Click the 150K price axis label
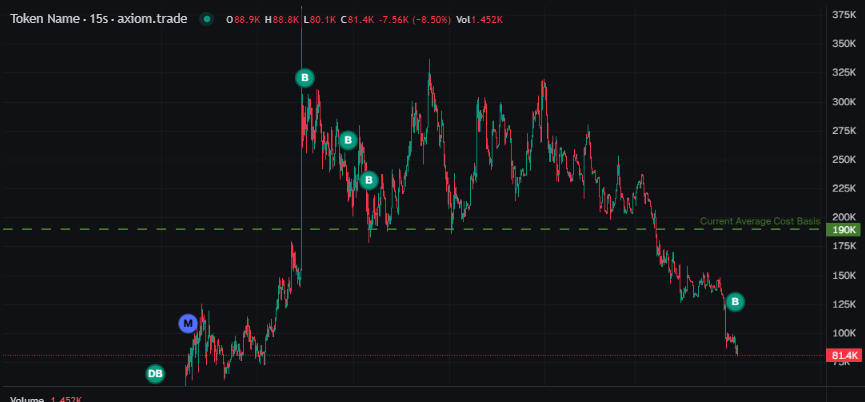Image resolution: width=865 pixels, height=402 pixels. (844, 275)
